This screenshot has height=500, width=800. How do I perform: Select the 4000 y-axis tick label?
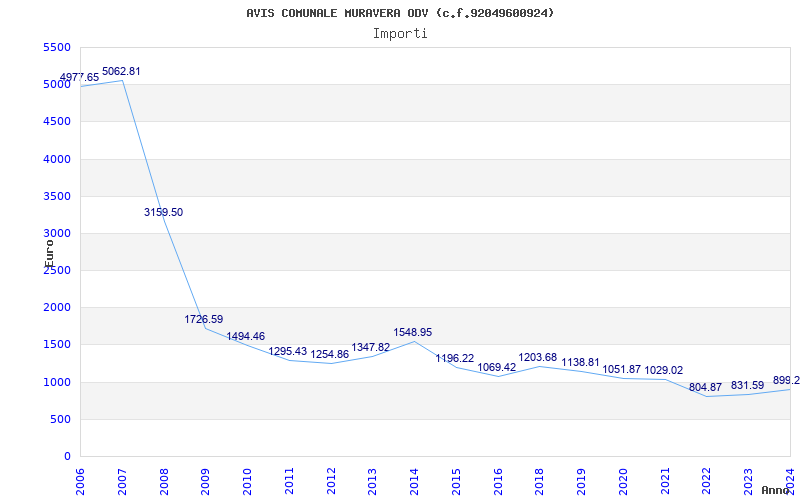pyautogui.click(x=57, y=159)
